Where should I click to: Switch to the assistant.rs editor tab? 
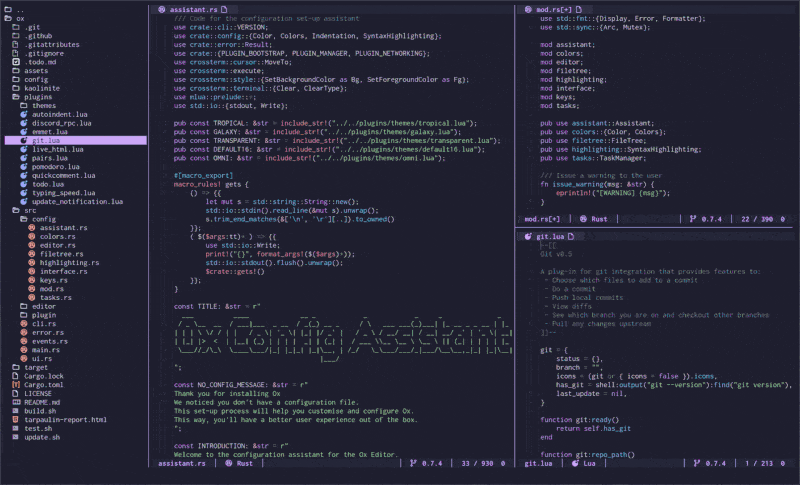(193, 9)
